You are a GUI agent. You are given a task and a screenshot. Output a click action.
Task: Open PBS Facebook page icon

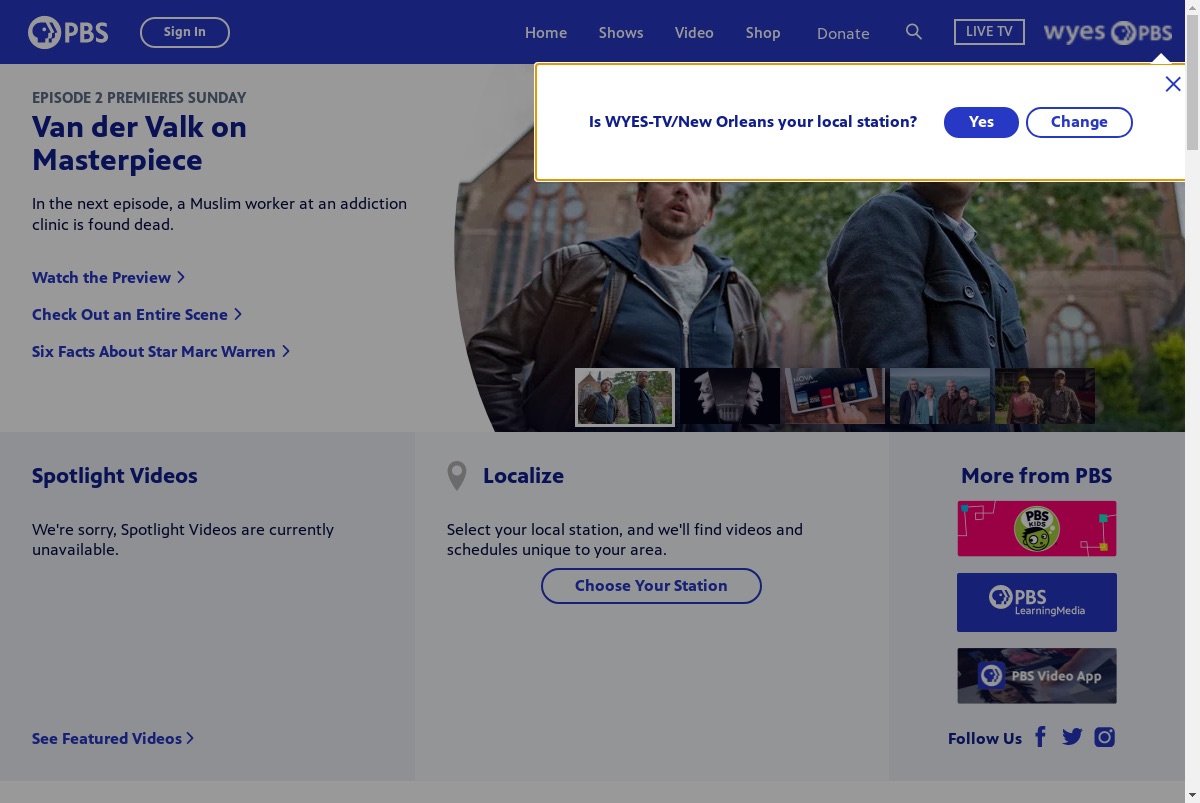(x=1040, y=737)
